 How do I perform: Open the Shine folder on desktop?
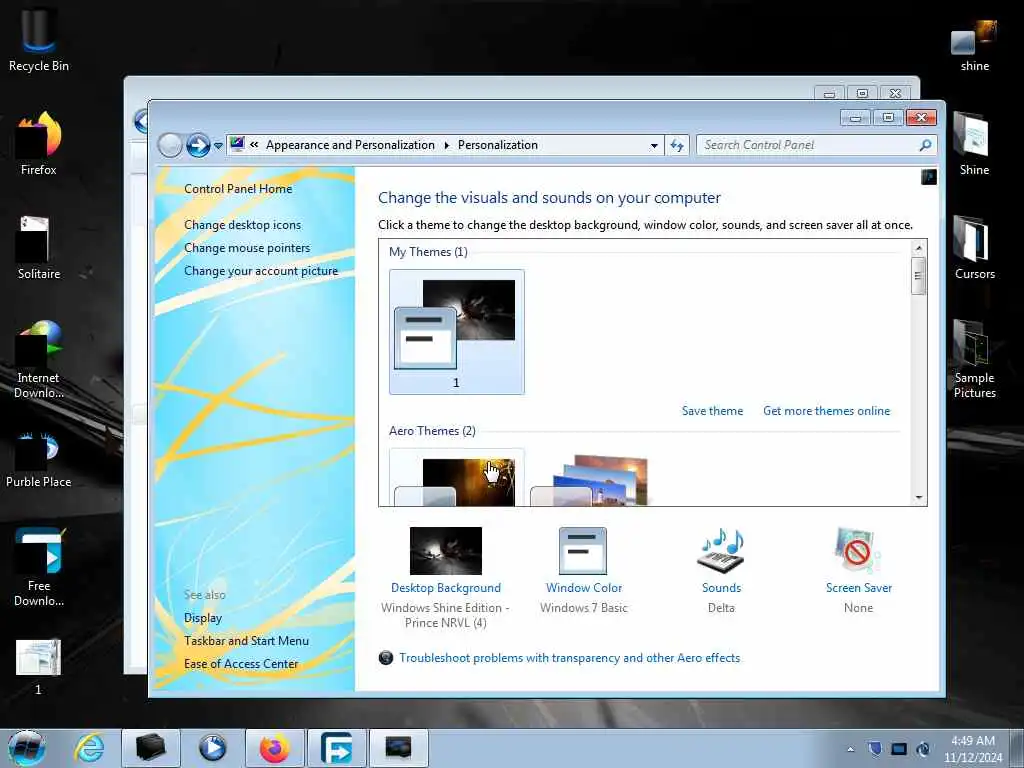coord(974,143)
